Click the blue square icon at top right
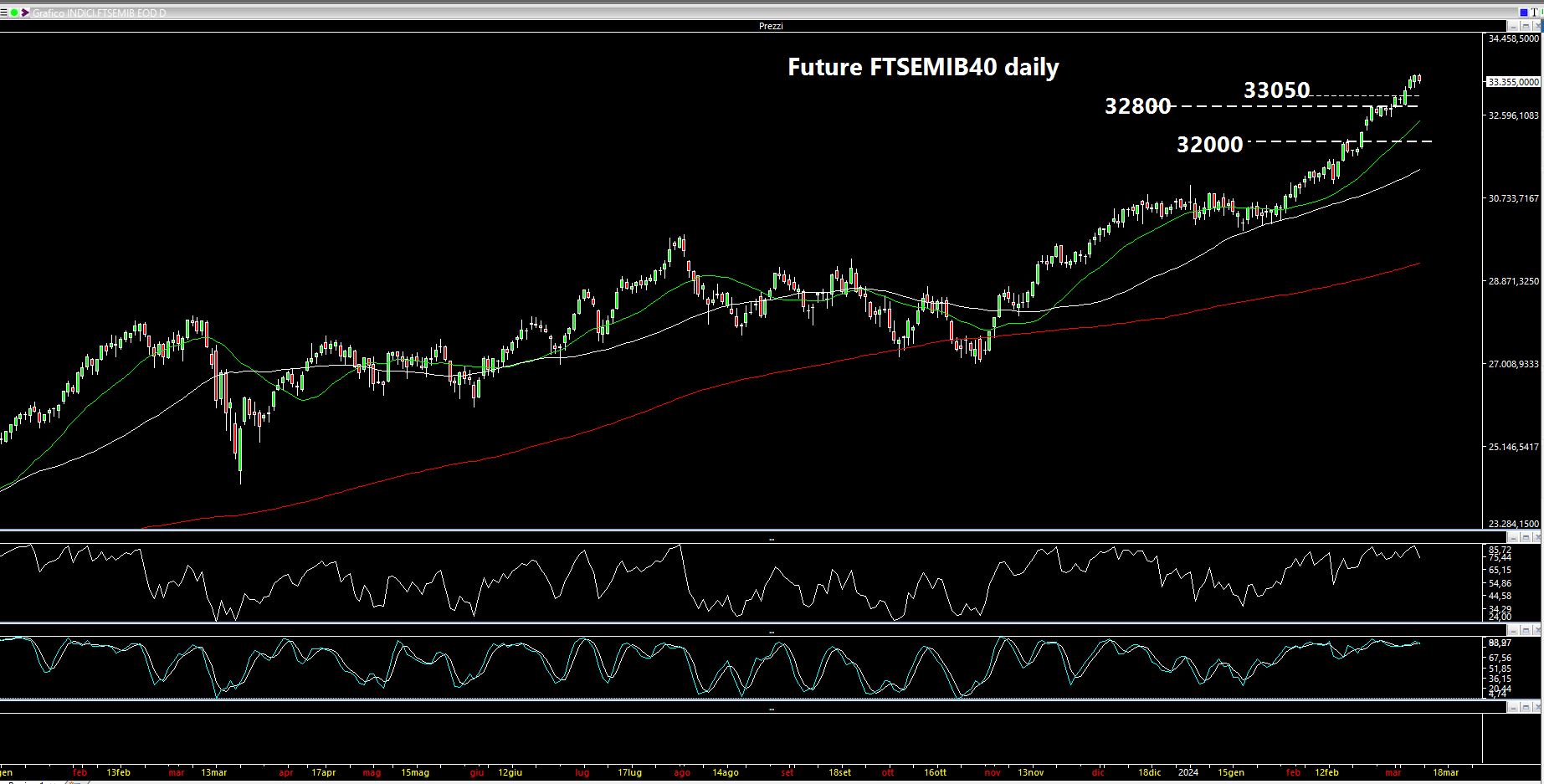This screenshot has height=784, width=1544. click(1524, 13)
